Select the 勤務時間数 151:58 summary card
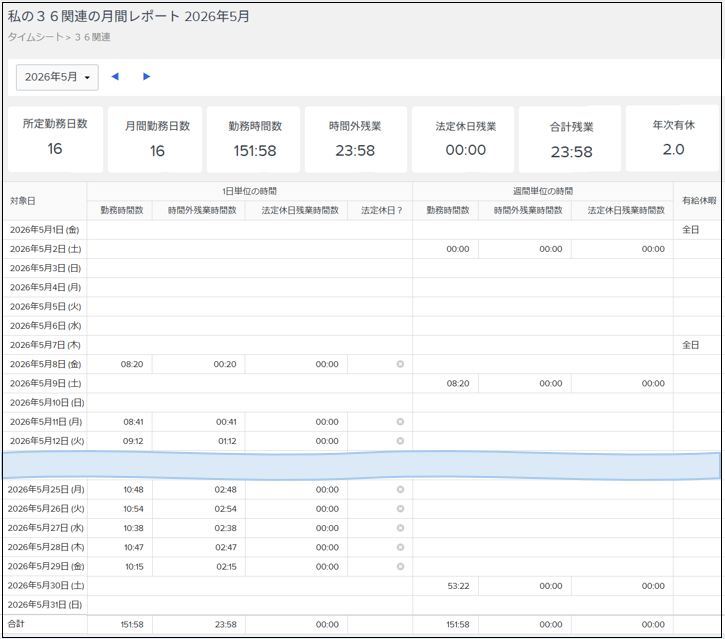This screenshot has height=639, width=725. [253, 139]
